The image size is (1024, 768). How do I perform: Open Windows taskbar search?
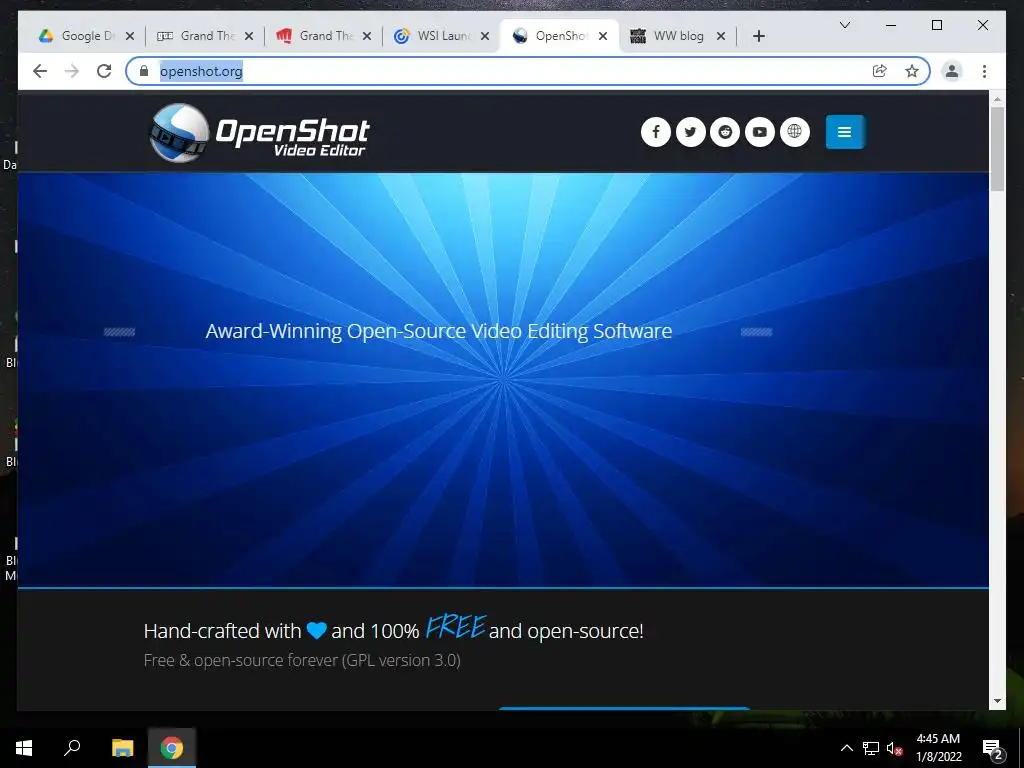[72, 748]
